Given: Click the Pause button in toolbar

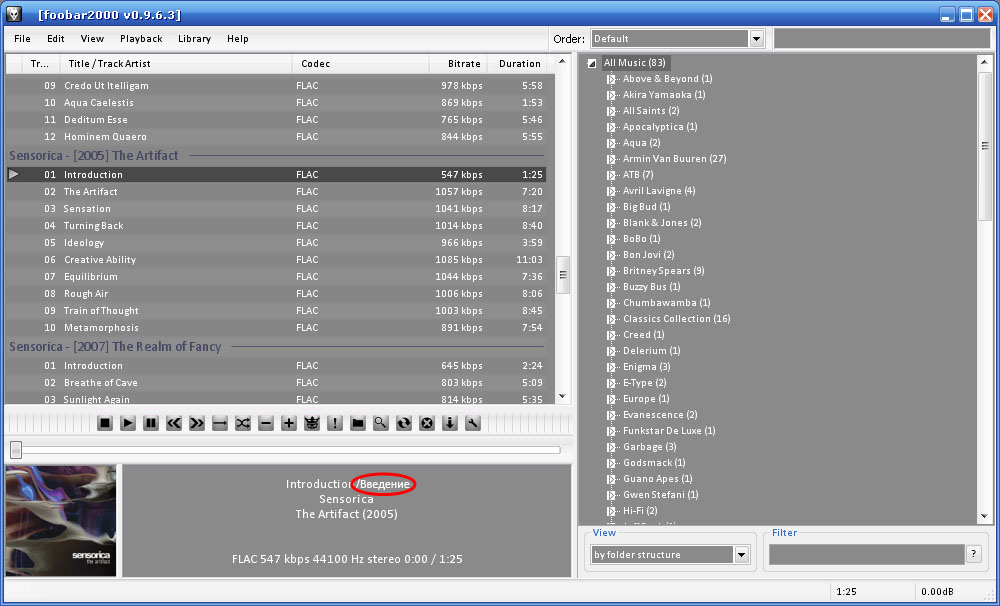Looking at the screenshot, I should click(x=151, y=423).
